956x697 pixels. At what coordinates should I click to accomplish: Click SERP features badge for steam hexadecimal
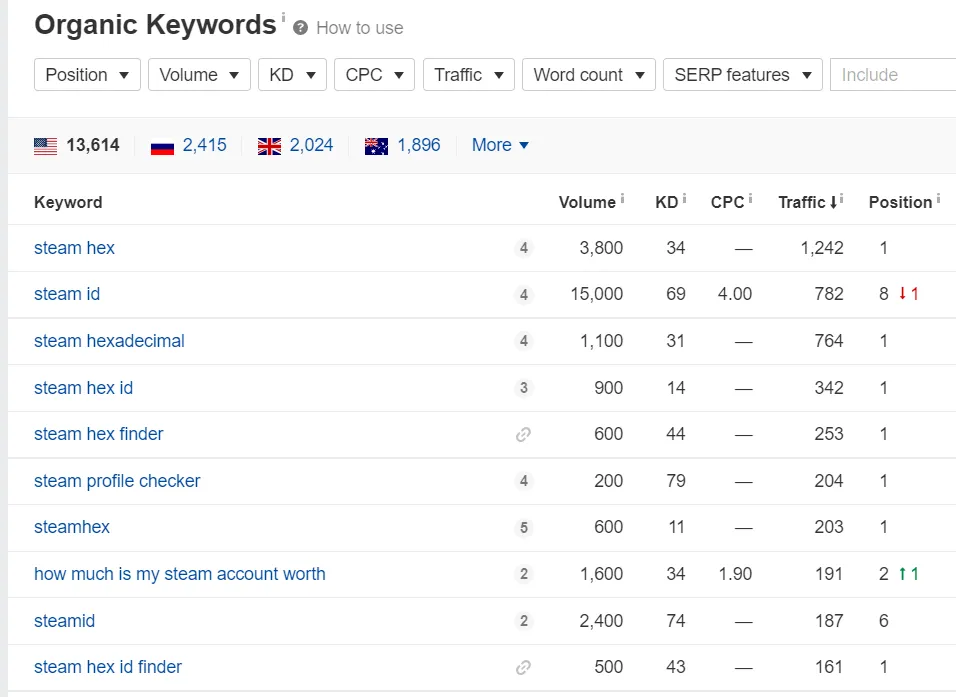pyautogui.click(x=524, y=341)
